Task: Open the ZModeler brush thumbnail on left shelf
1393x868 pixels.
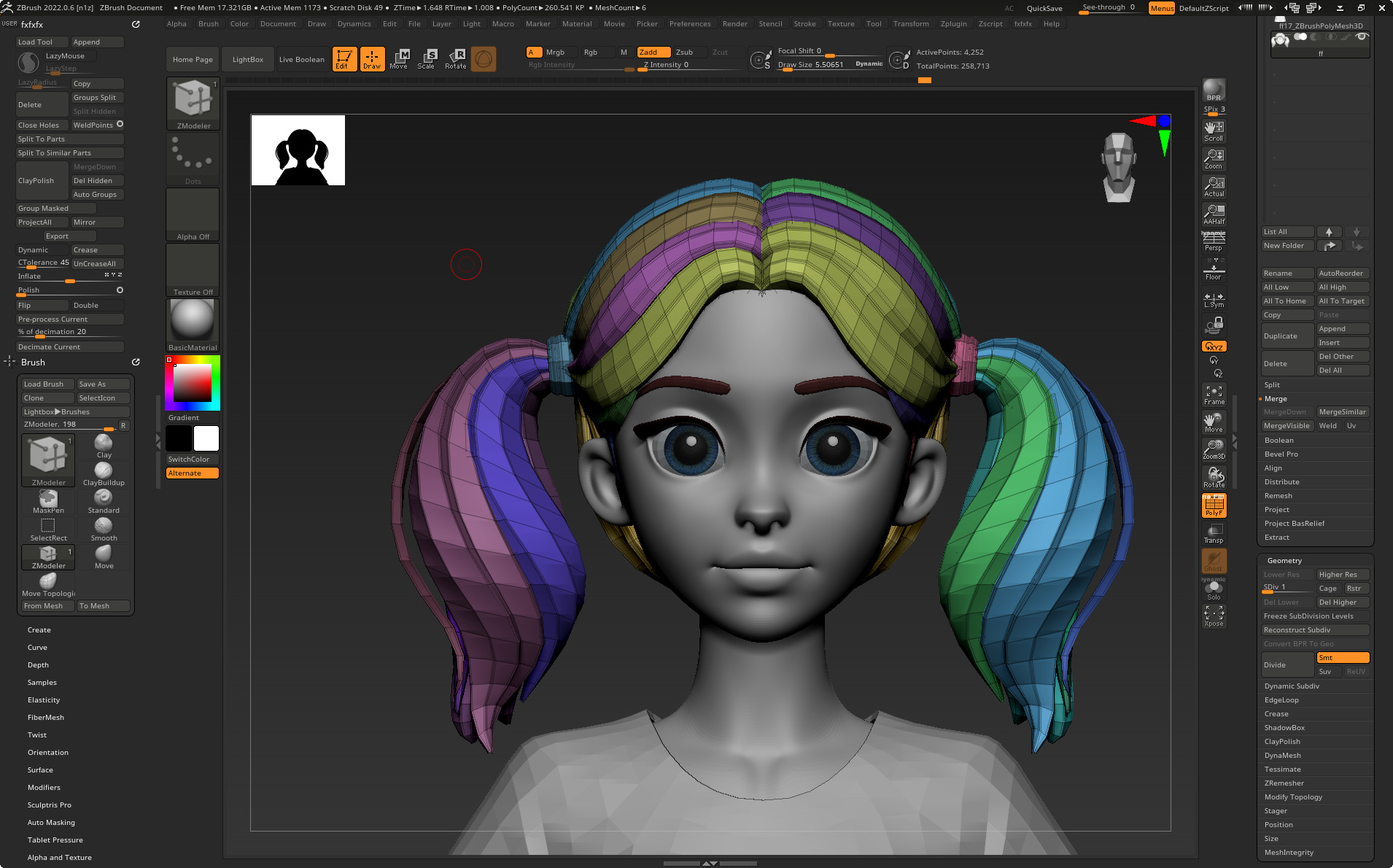Action: point(193,104)
